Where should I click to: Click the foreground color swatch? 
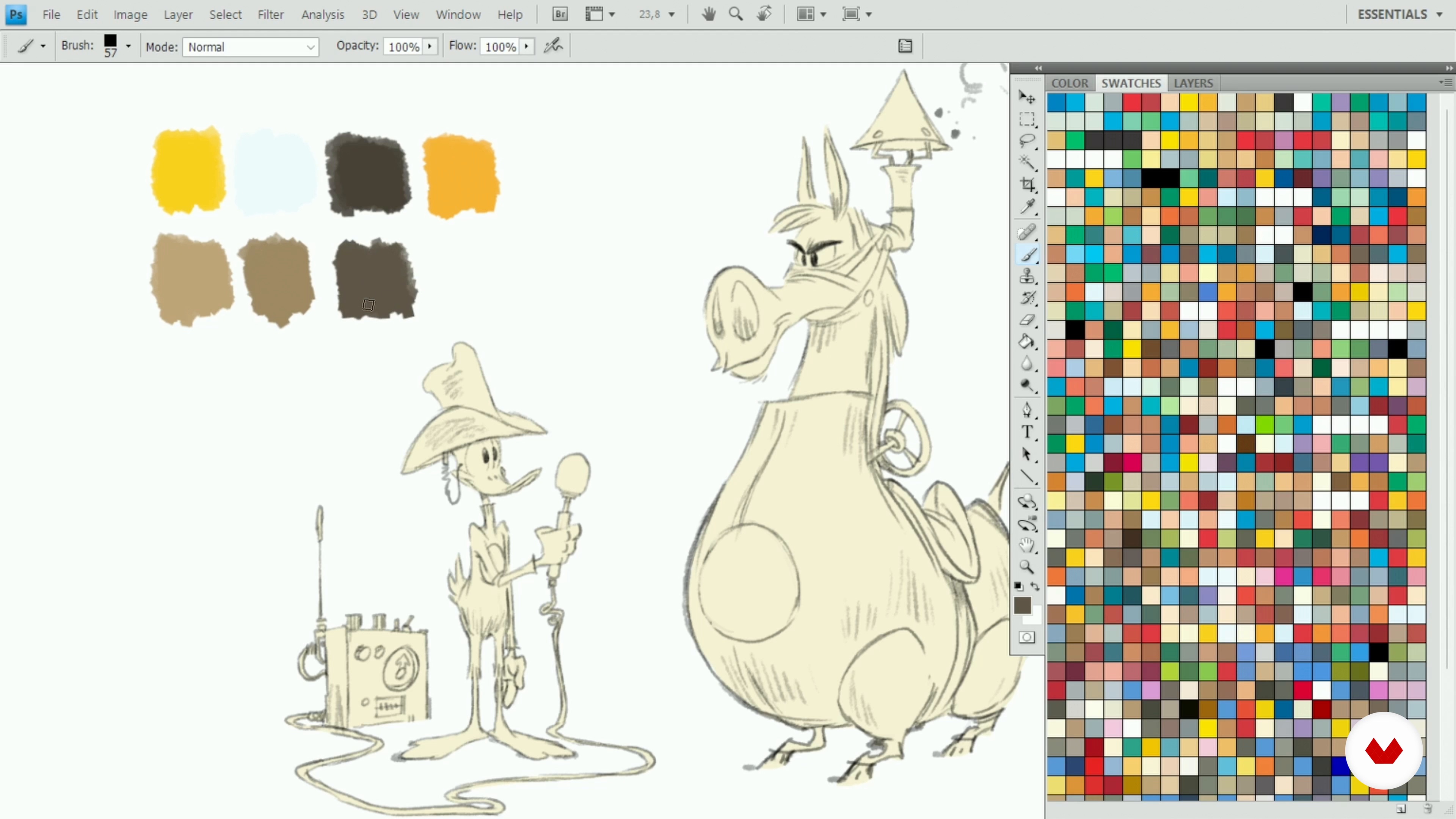pos(1022,606)
